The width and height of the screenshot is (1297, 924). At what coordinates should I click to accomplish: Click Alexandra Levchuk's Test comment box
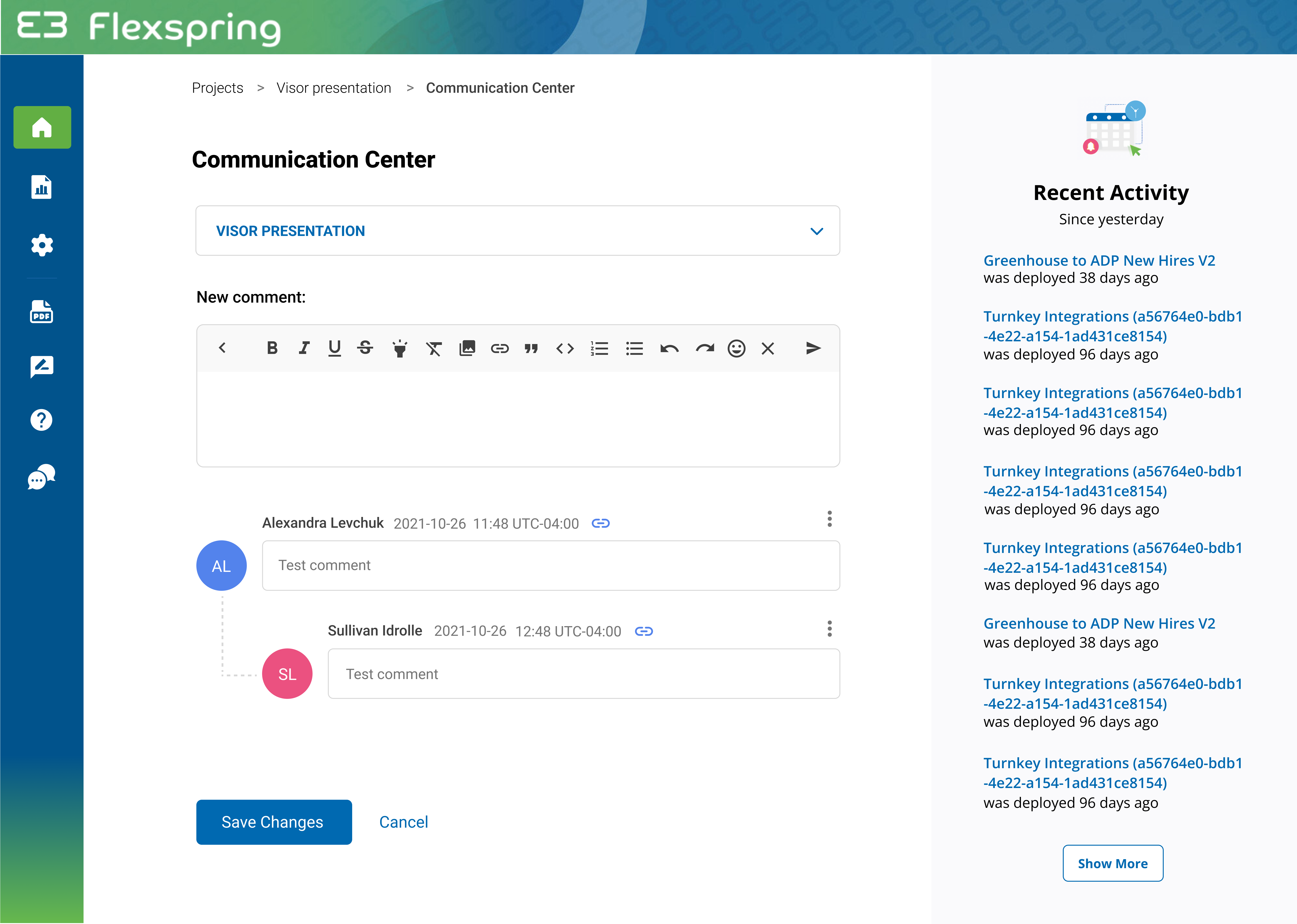pyautogui.click(x=551, y=566)
